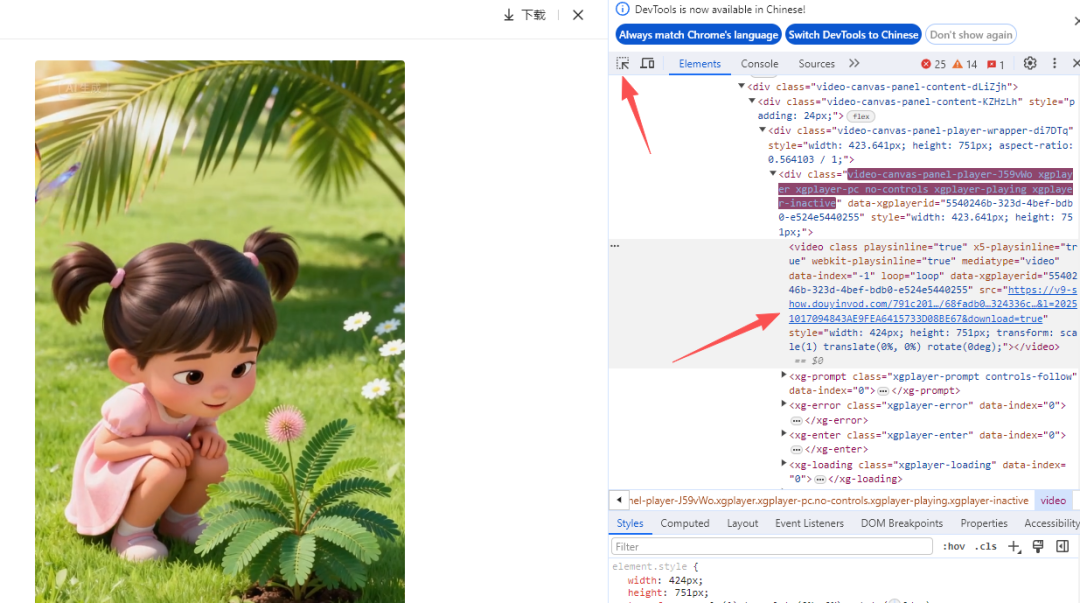Activate the inspect element picker icon

(622, 63)
